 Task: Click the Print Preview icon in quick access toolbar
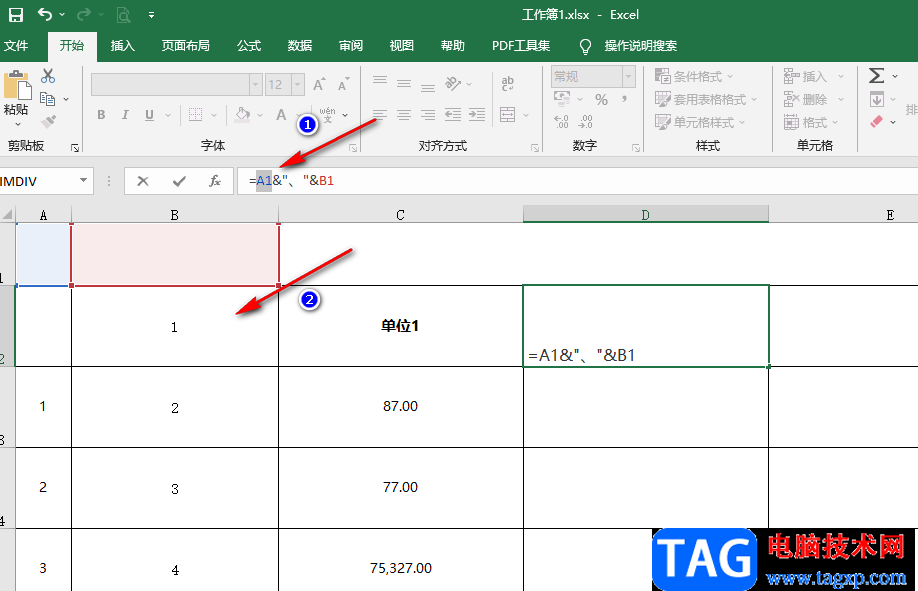pos(123,15)
